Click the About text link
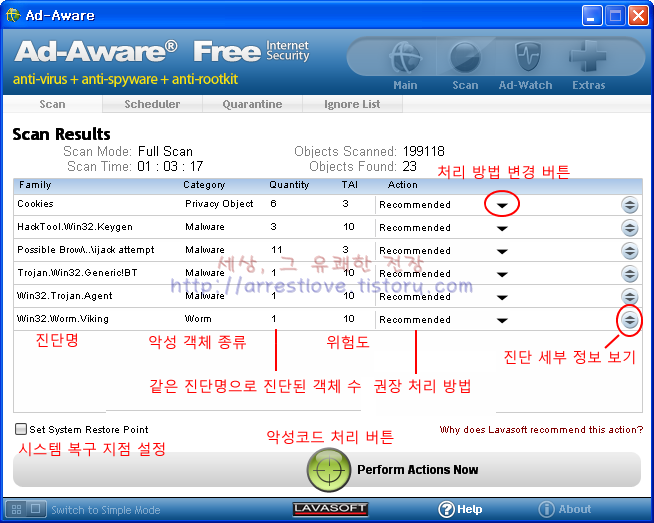654x523 pixels. coord(575,509)
